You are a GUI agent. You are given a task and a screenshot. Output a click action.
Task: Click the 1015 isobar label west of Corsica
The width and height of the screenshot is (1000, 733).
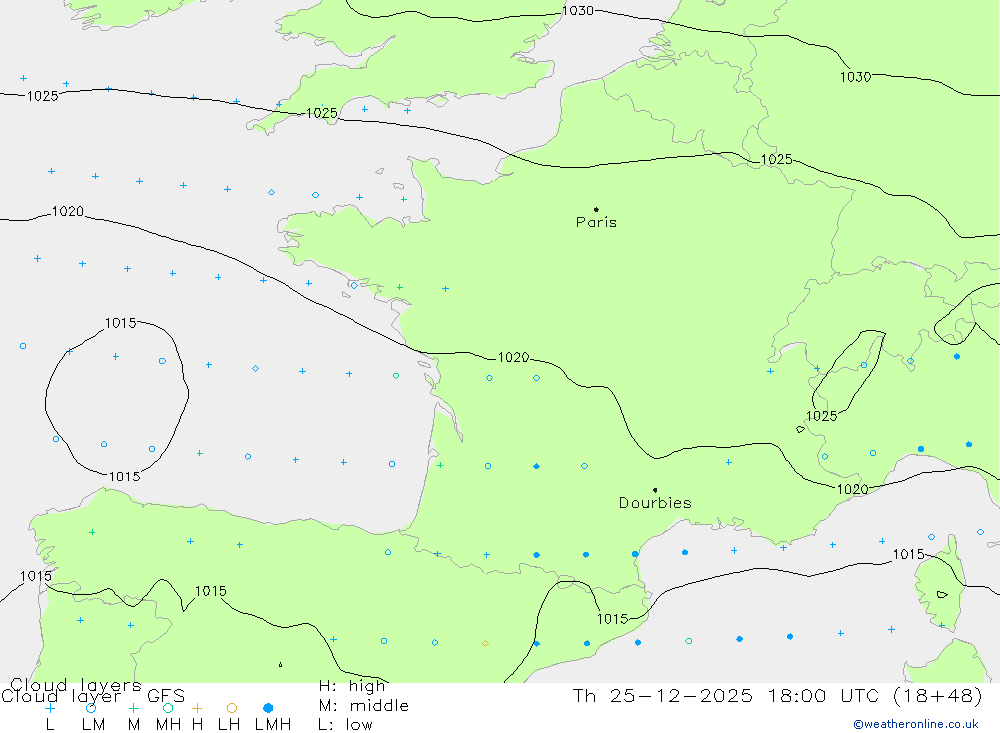(908, 554)
